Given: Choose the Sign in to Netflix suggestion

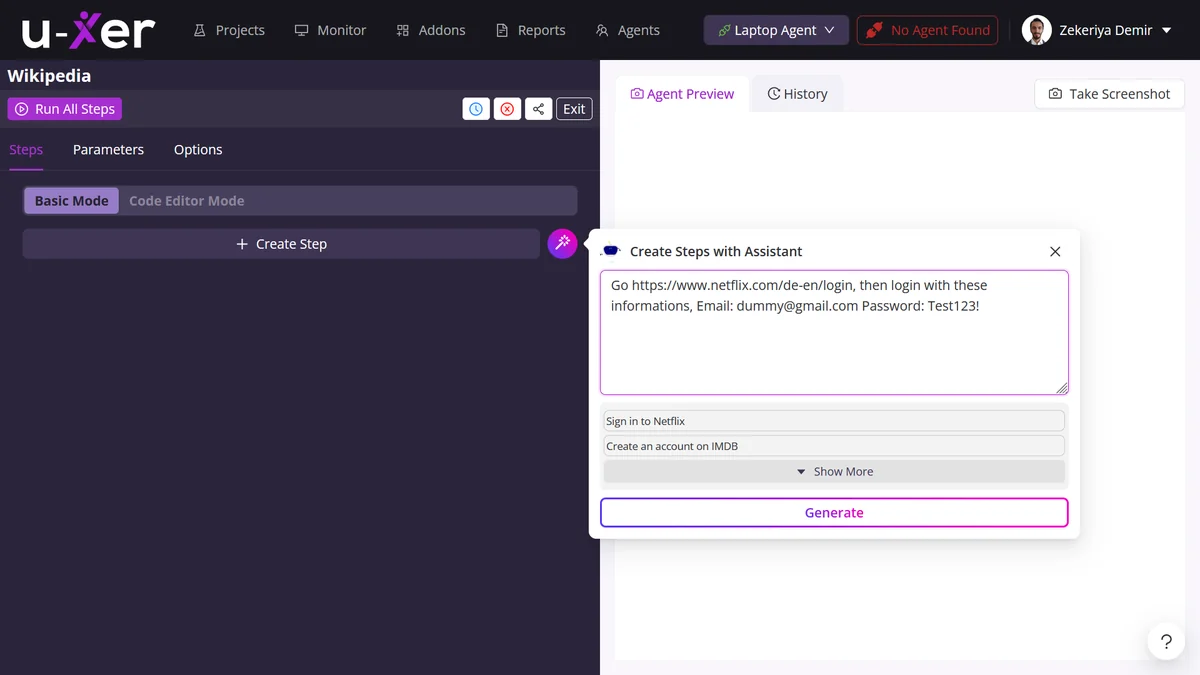Looking at the screenshot, I should point(834,421).
